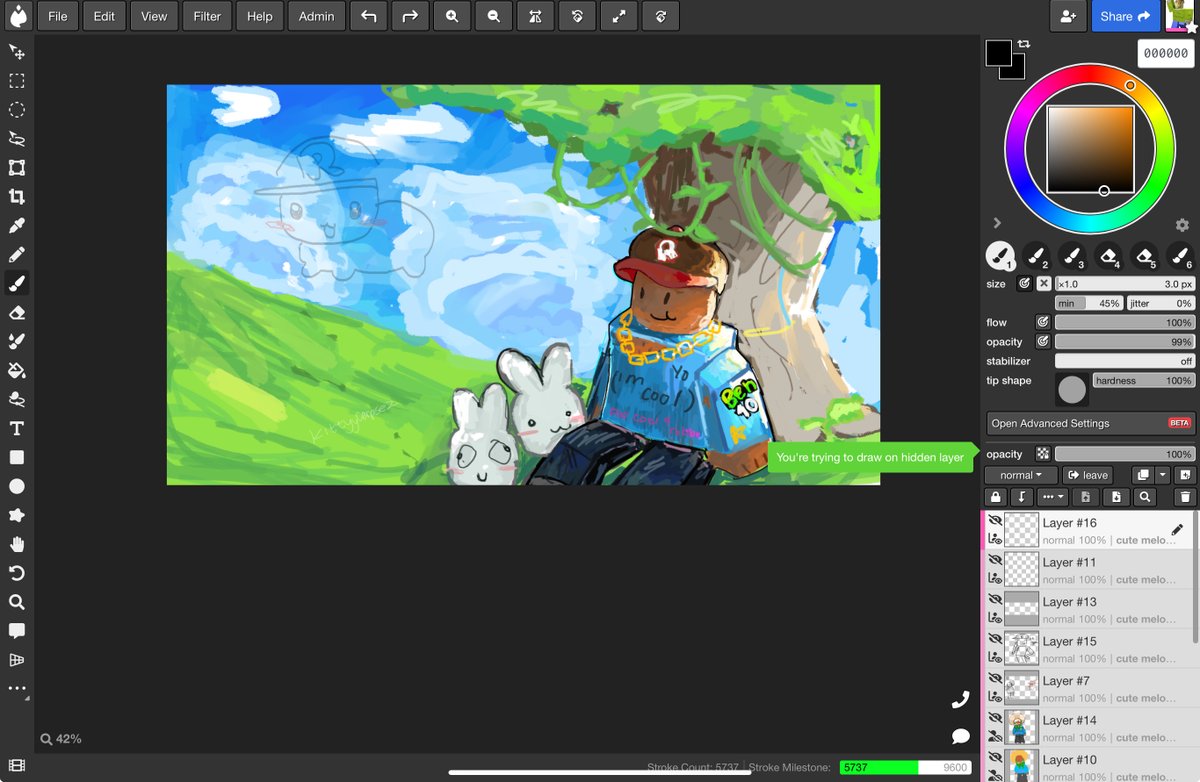Select the Rectangle shape tool

point(16,457)
